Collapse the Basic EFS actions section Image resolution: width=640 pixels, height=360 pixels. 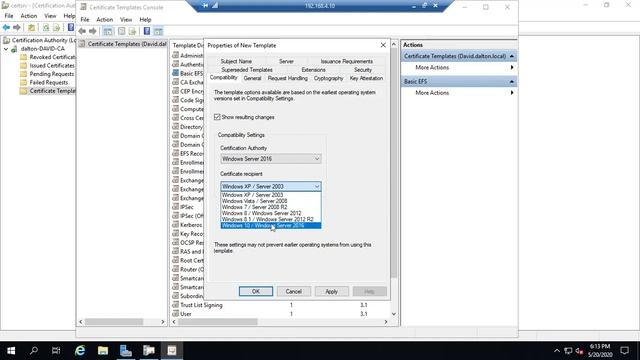click(511, 82)
